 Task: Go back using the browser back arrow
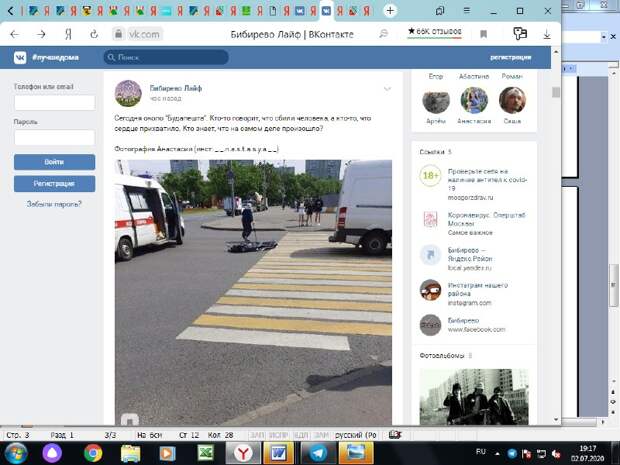[x=15, y=34]
